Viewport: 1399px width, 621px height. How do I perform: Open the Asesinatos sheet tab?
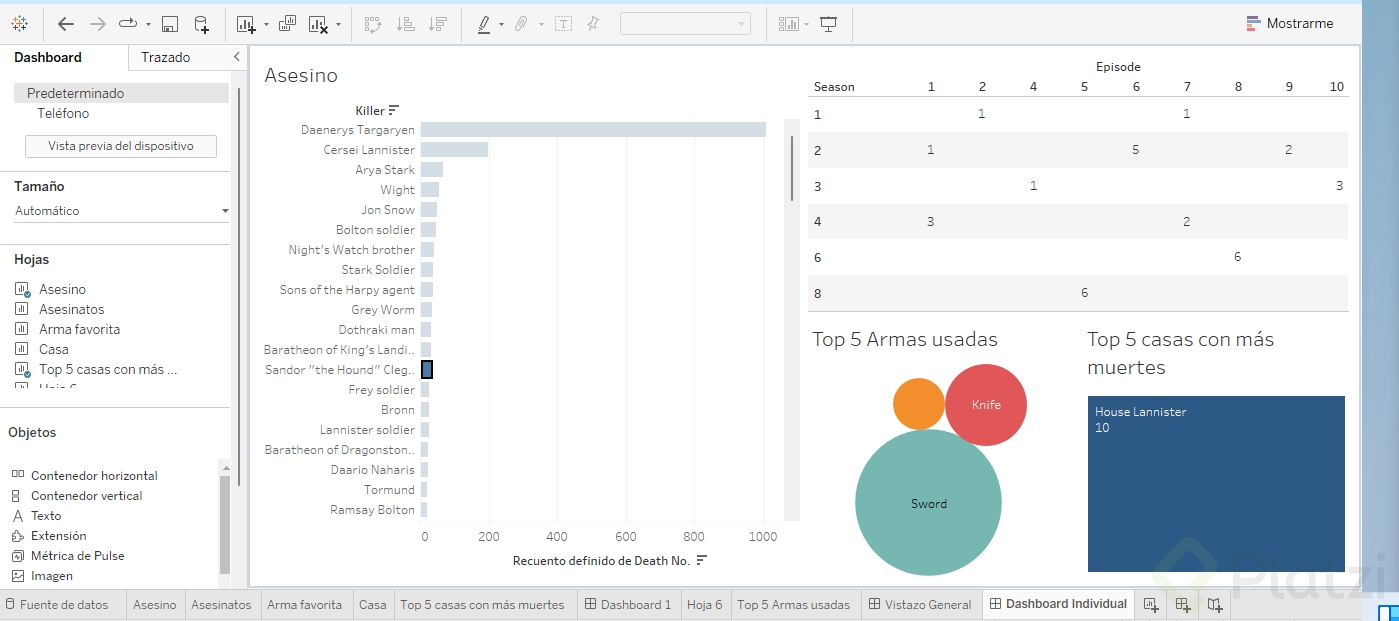pyautogui.click(x=221, y=604)
